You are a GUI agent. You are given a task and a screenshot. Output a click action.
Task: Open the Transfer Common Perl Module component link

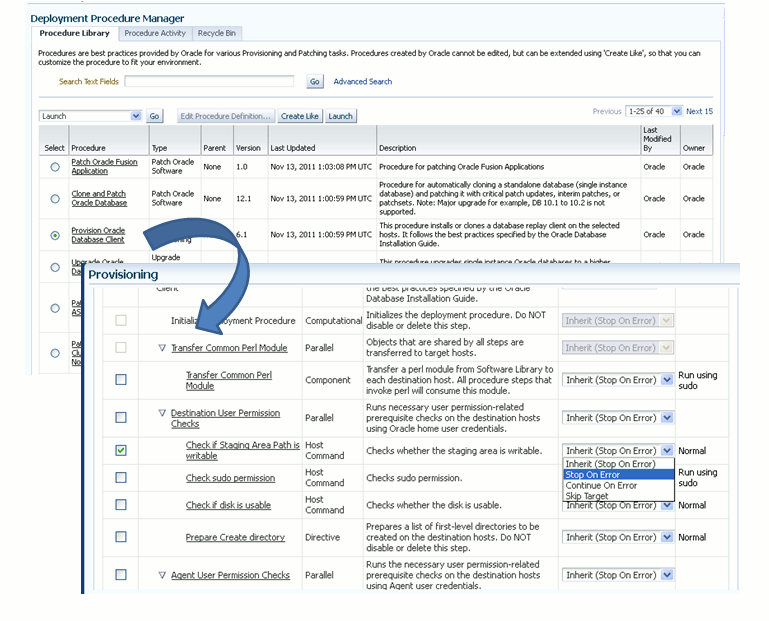coord(229,380)
